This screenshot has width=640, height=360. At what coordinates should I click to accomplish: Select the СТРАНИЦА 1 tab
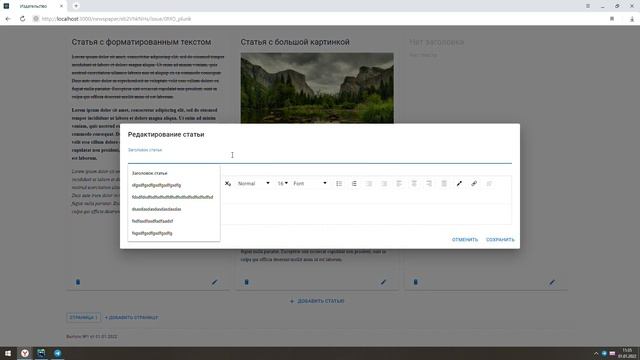[83, 317]
